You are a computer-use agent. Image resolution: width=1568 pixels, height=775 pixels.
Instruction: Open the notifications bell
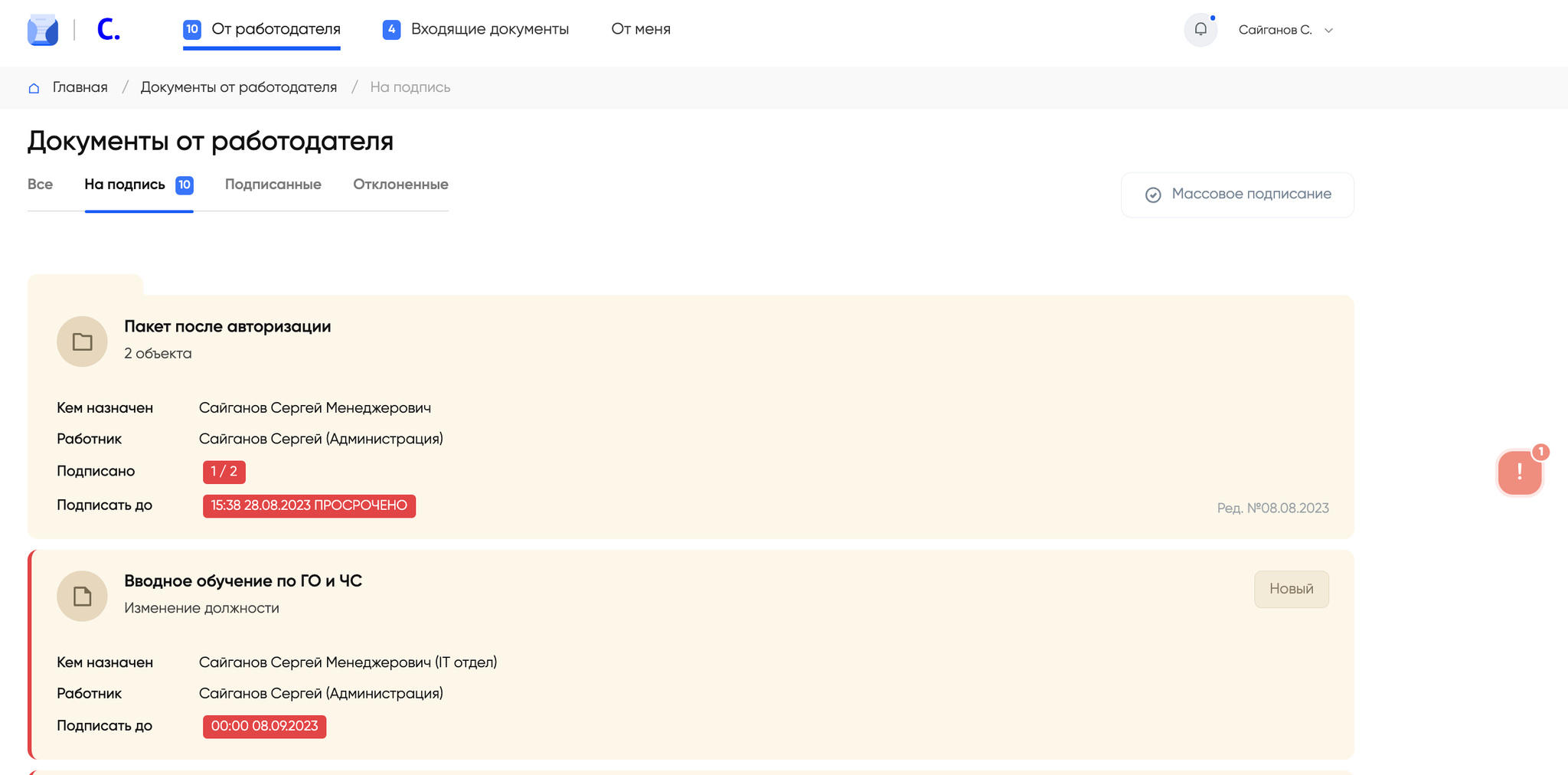(x=1200, y=30)
